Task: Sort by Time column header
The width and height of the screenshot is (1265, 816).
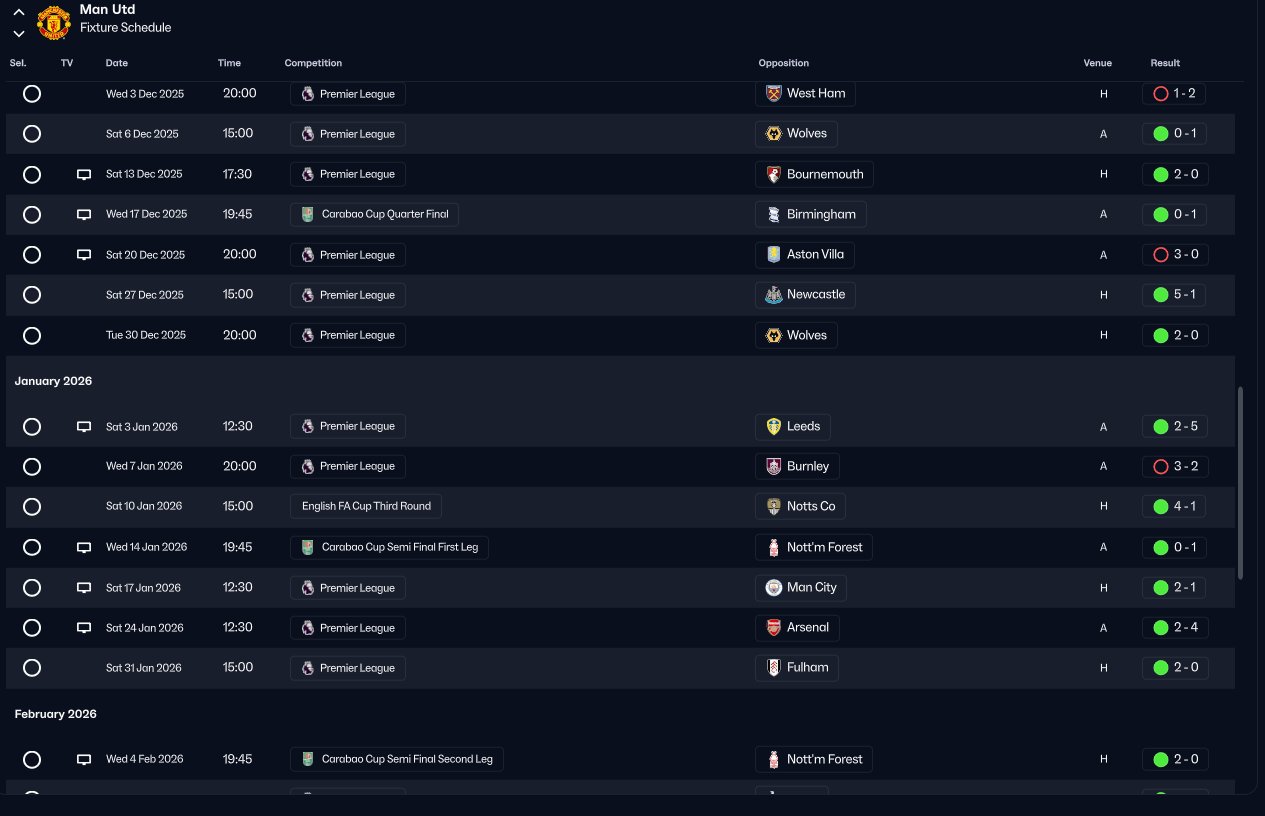Action: click(x=229, y=63)
